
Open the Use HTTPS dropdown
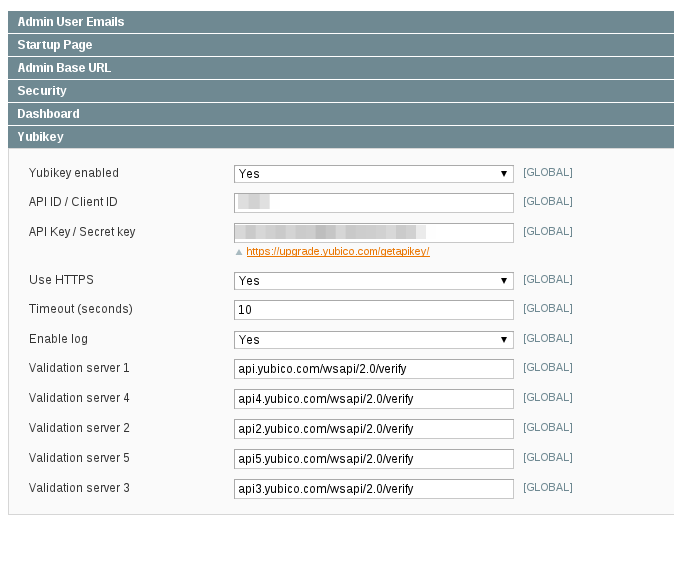tap(373, 281)
